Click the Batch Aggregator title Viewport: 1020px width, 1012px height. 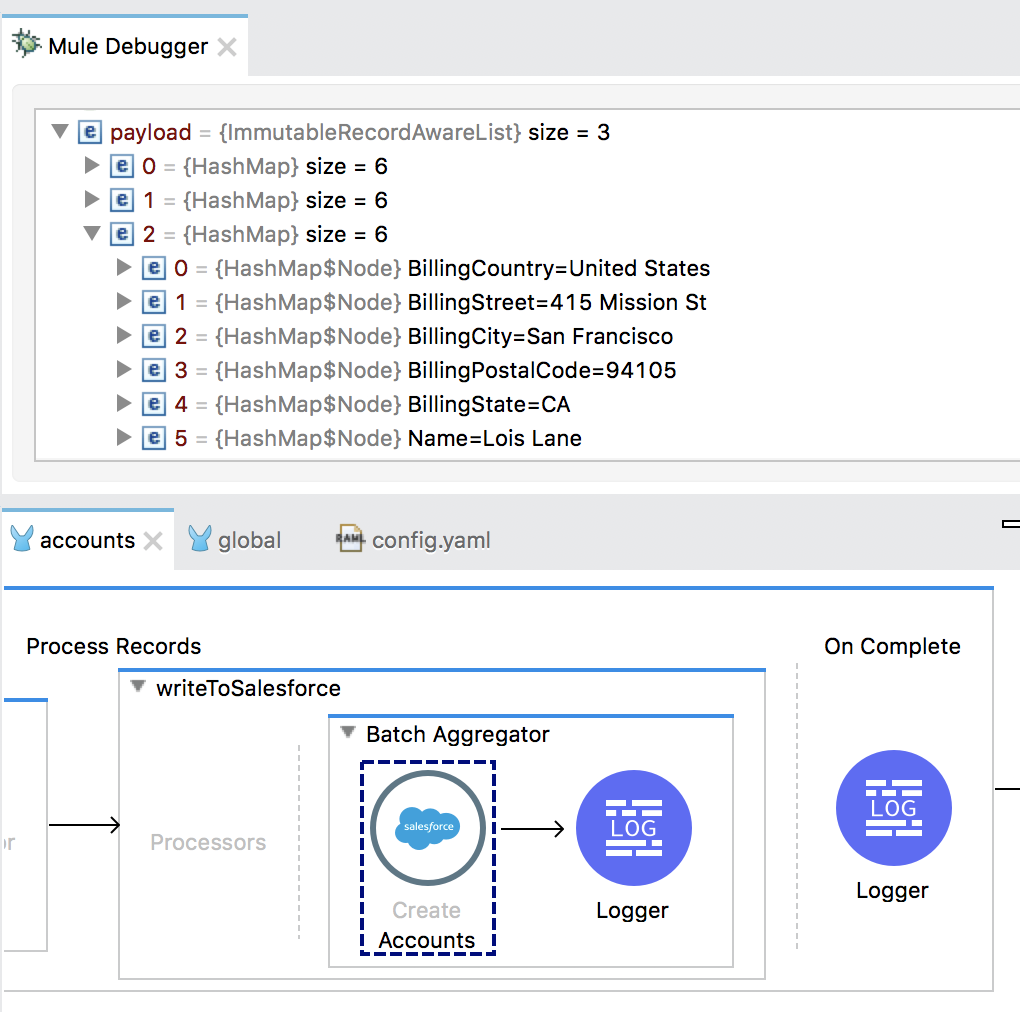[457, 734]
